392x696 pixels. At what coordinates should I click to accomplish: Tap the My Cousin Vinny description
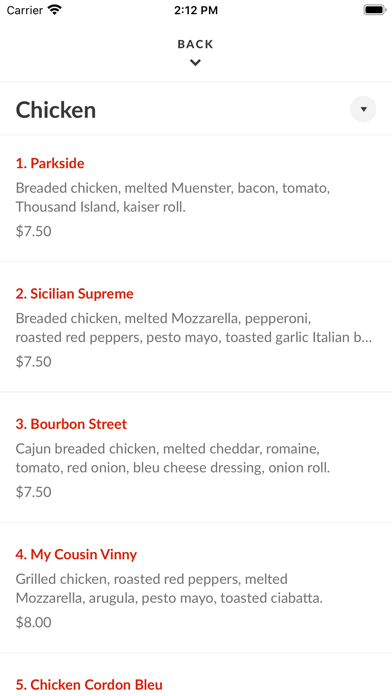point(169,589)
